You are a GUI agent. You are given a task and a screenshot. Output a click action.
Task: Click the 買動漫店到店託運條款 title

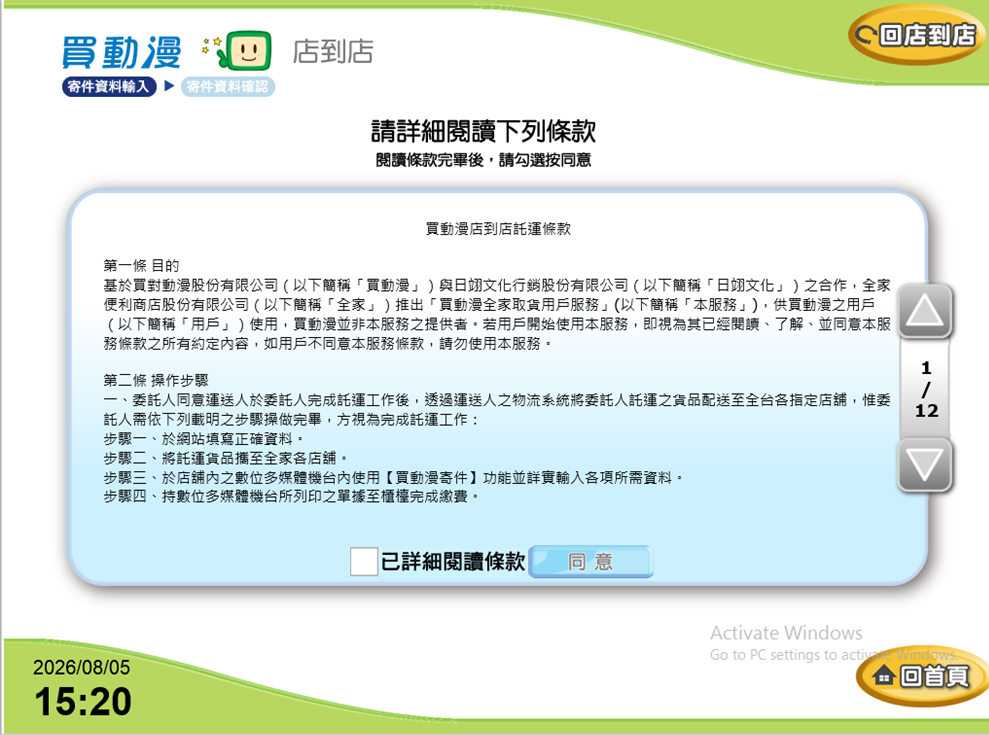[498, 229]
